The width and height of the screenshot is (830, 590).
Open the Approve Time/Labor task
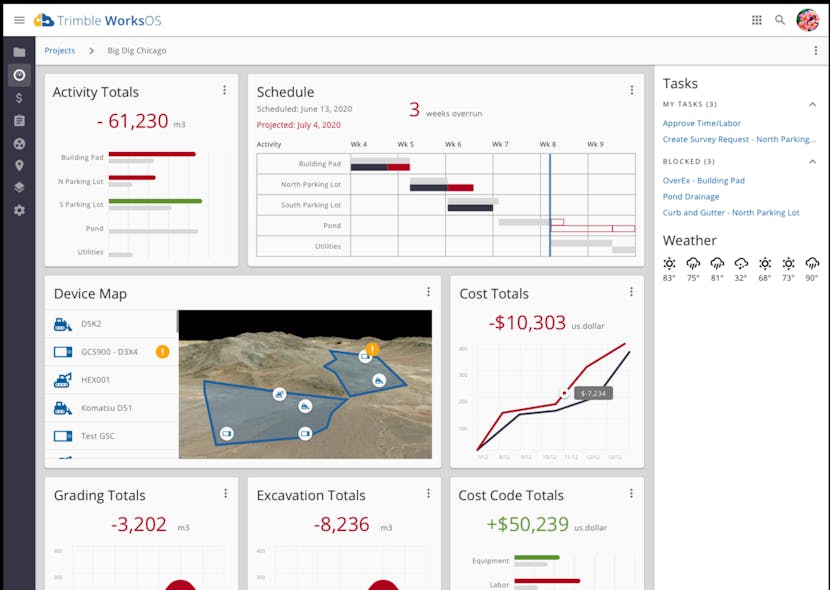coord(703,123)
